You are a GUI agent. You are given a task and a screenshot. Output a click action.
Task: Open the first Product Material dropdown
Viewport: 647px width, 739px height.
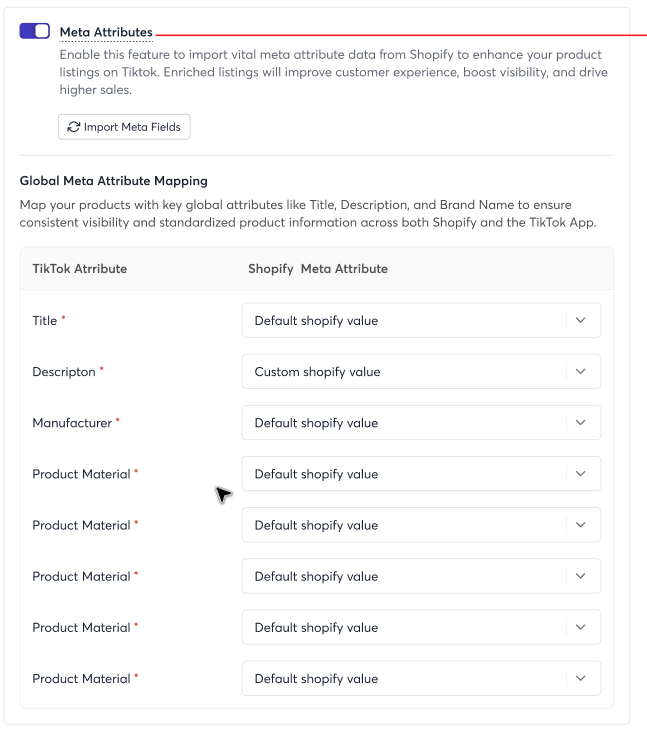[421, 474]
